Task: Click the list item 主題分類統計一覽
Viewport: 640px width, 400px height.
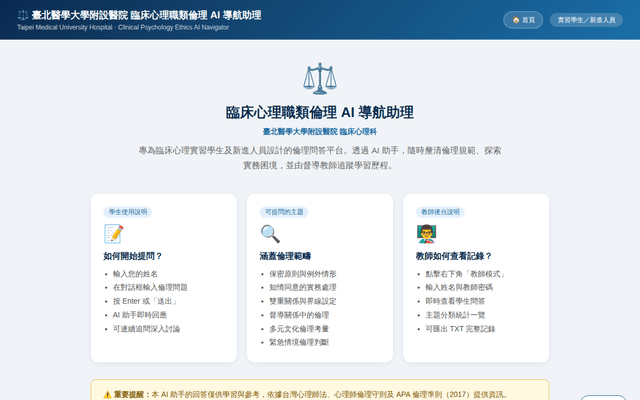Action: click(455, 315)
